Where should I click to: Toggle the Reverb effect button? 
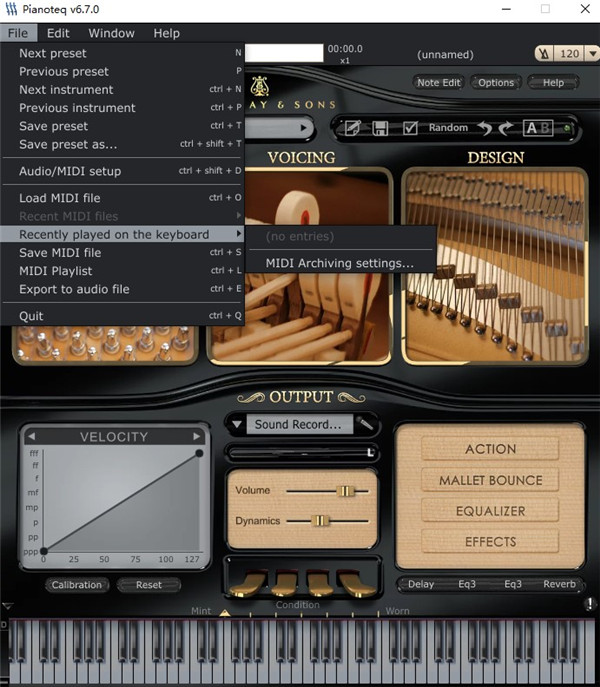(559, 584)
